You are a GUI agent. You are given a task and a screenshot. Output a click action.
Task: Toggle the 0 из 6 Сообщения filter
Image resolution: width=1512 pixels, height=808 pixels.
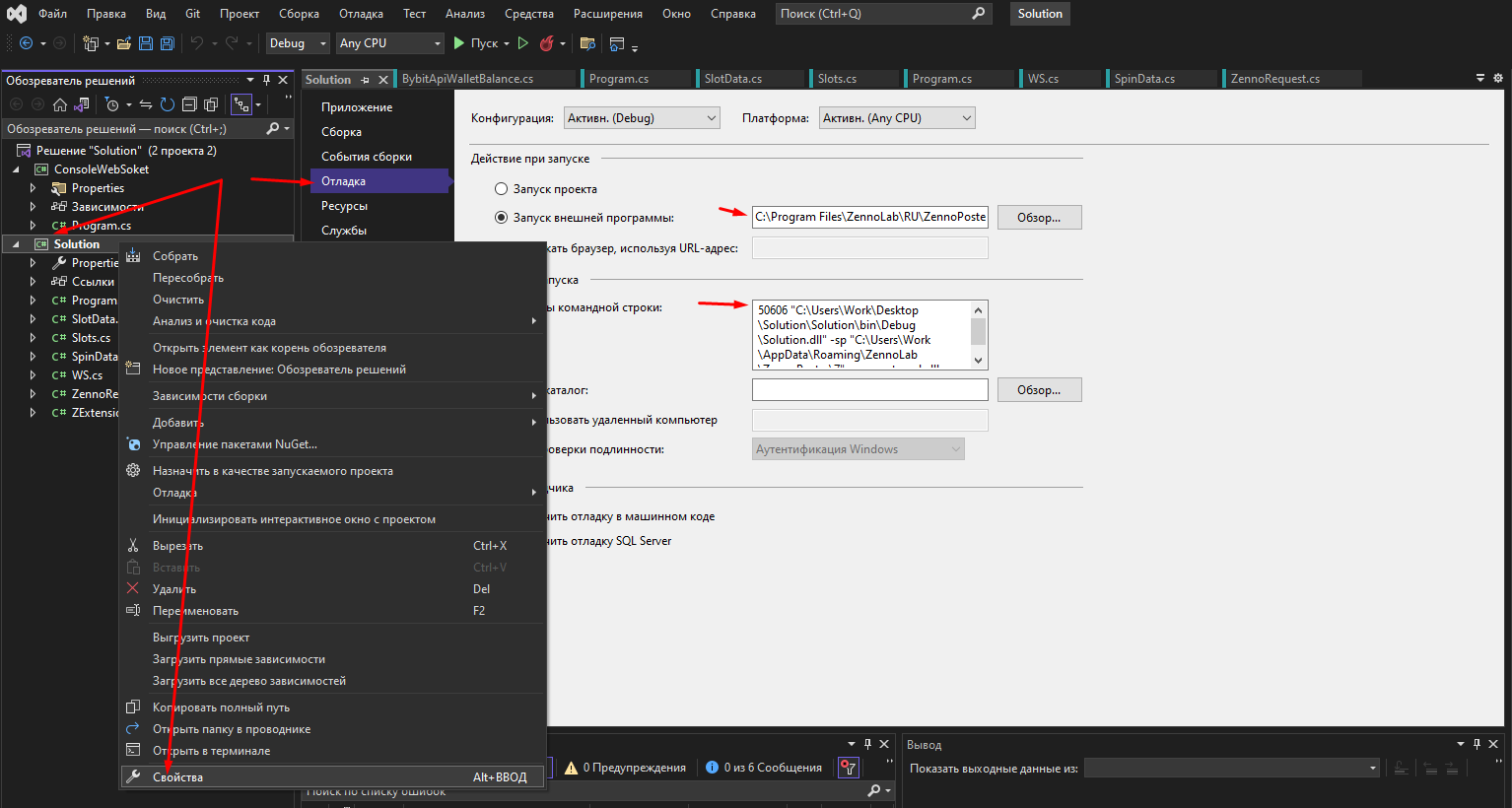(764, 768)
